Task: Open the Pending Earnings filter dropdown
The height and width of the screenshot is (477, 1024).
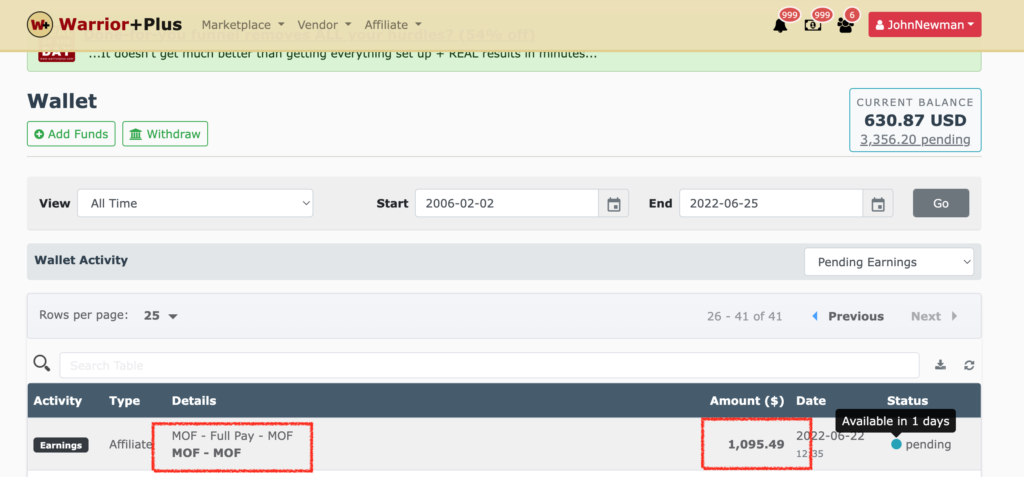Action: click(889, 262)
